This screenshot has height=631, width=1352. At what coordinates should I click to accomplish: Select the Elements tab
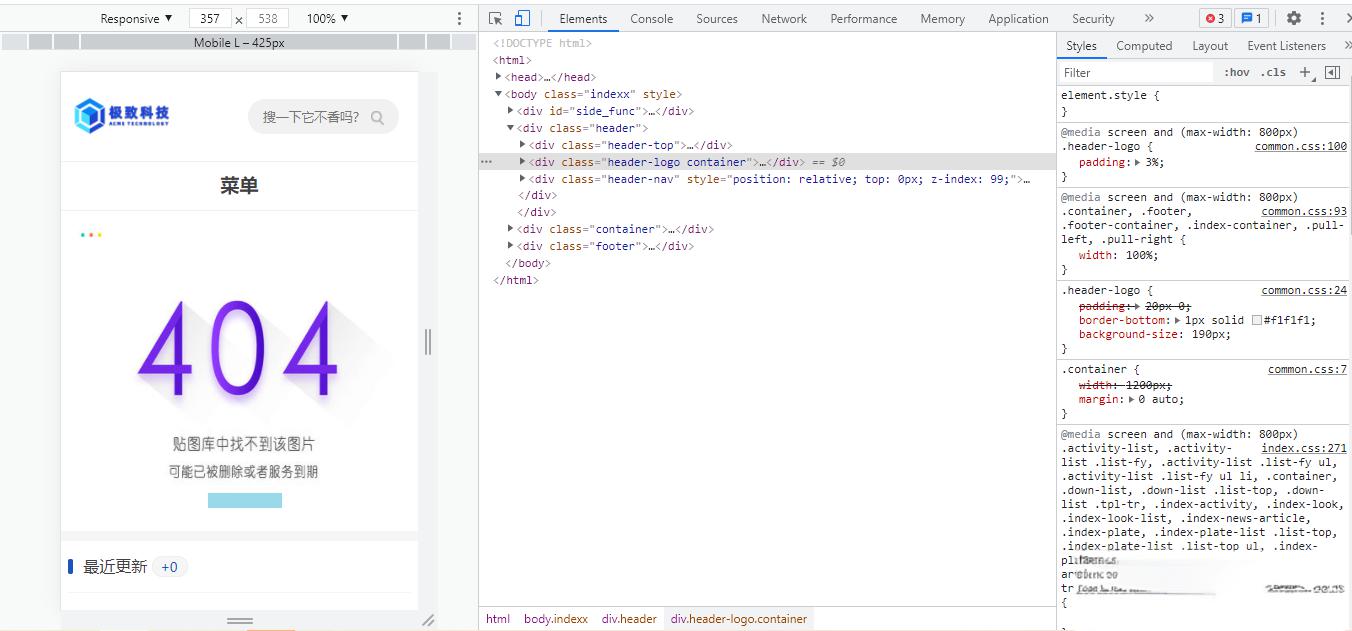pyautogui.click(x=583, y=18)
